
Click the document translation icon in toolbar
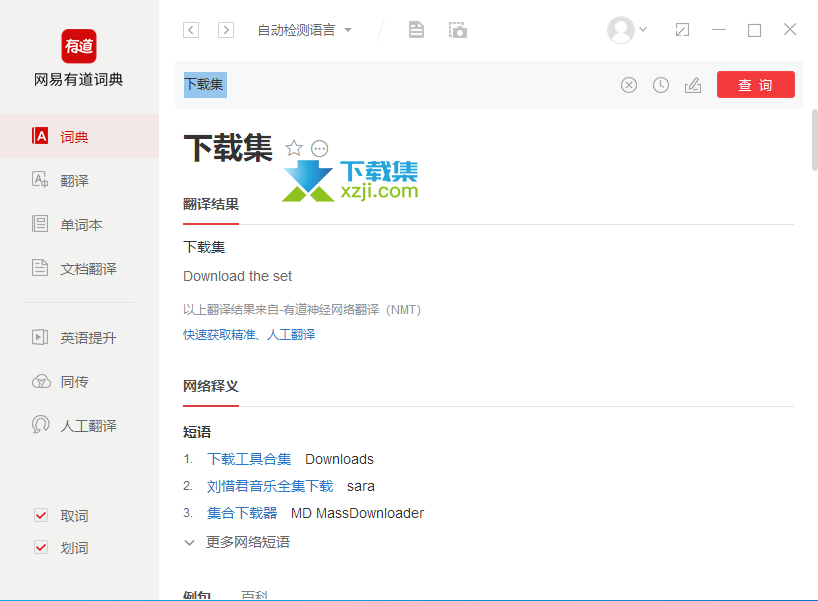[x=416, y=30]
